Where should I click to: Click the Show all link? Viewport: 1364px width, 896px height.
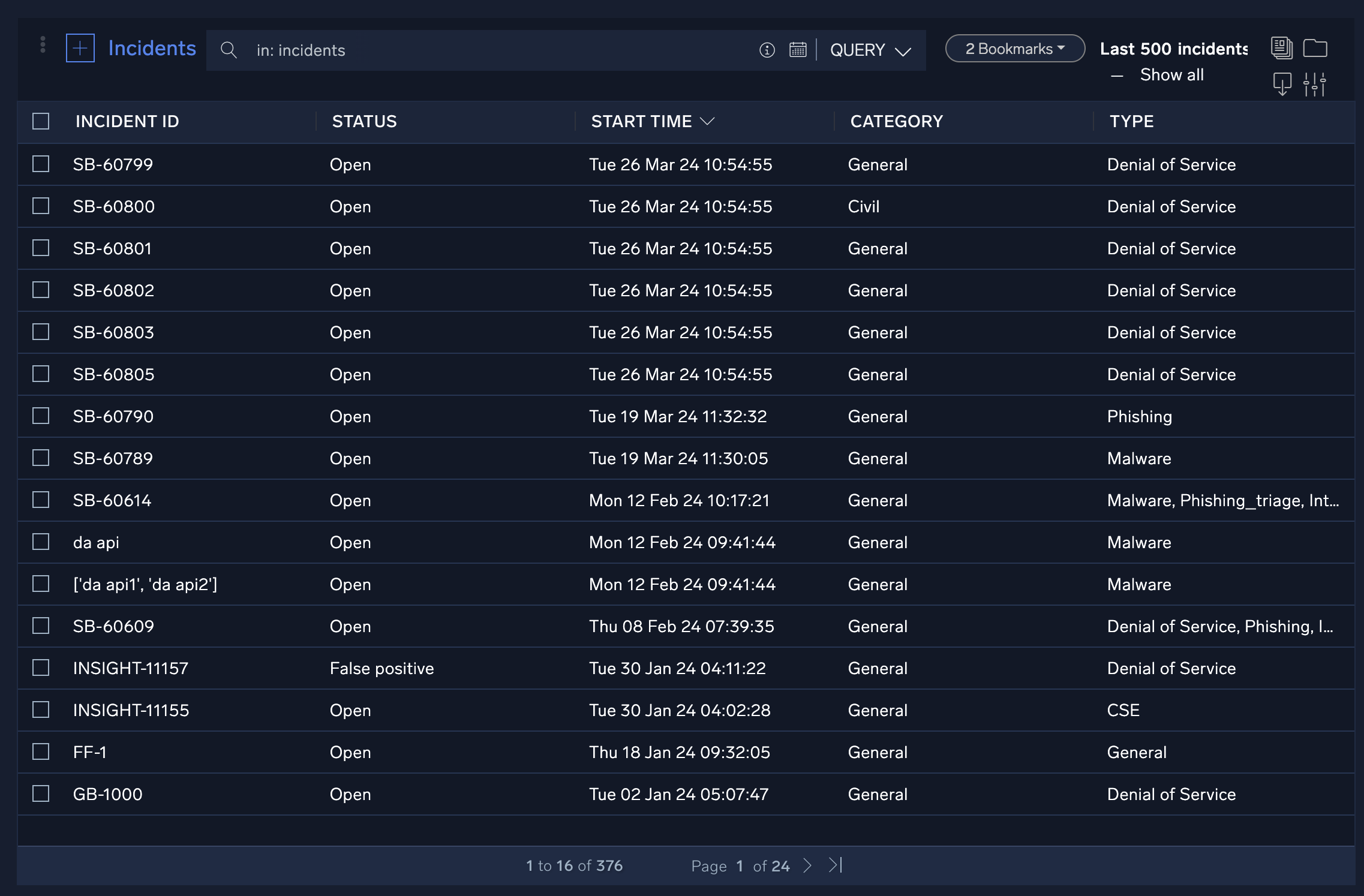pos(1172,74)
